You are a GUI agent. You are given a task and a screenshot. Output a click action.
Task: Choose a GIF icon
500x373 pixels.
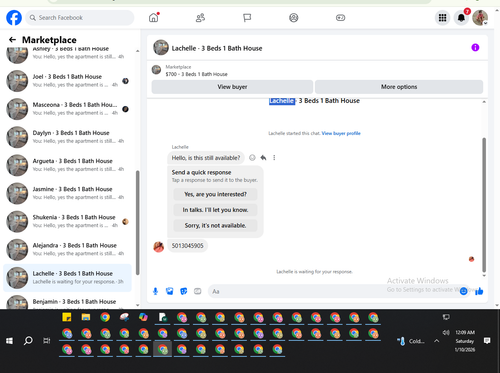click(x=198, y=291)
